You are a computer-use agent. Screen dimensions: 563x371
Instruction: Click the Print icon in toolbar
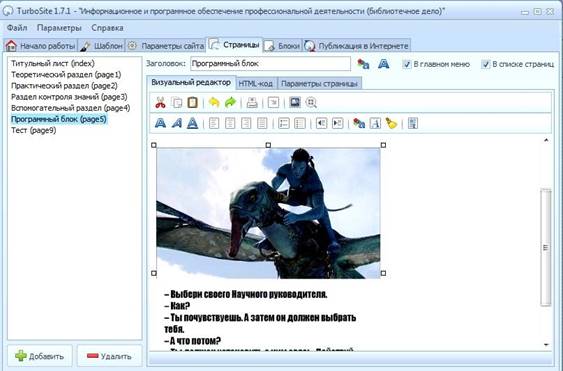point(252,103)
